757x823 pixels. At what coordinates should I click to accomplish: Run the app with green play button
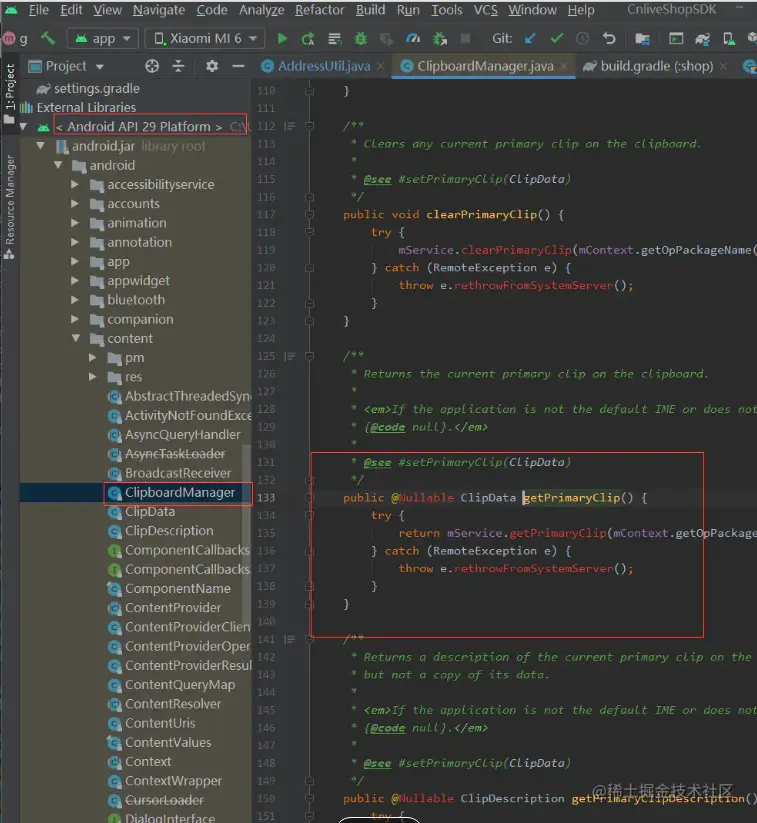point(282,38)
